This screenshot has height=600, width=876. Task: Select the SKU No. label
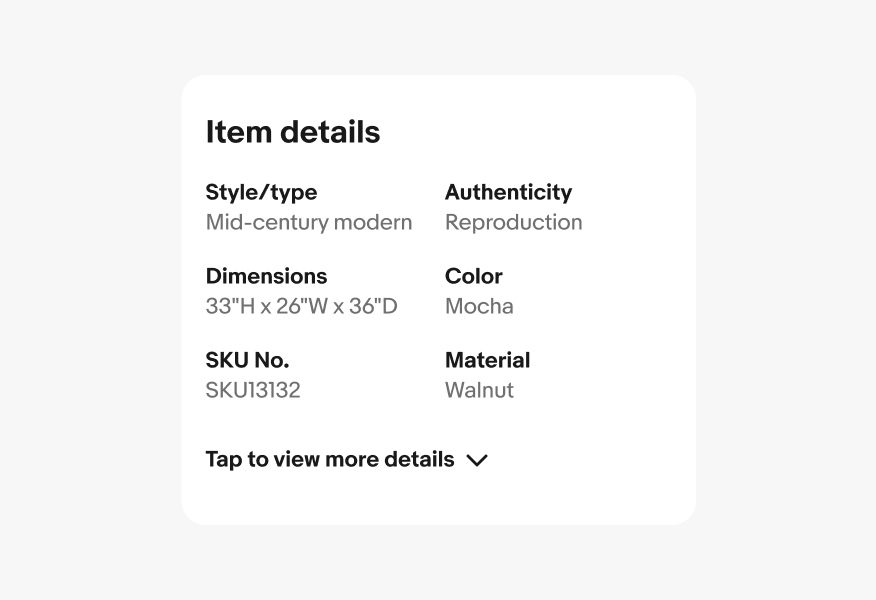click(247, 360)
